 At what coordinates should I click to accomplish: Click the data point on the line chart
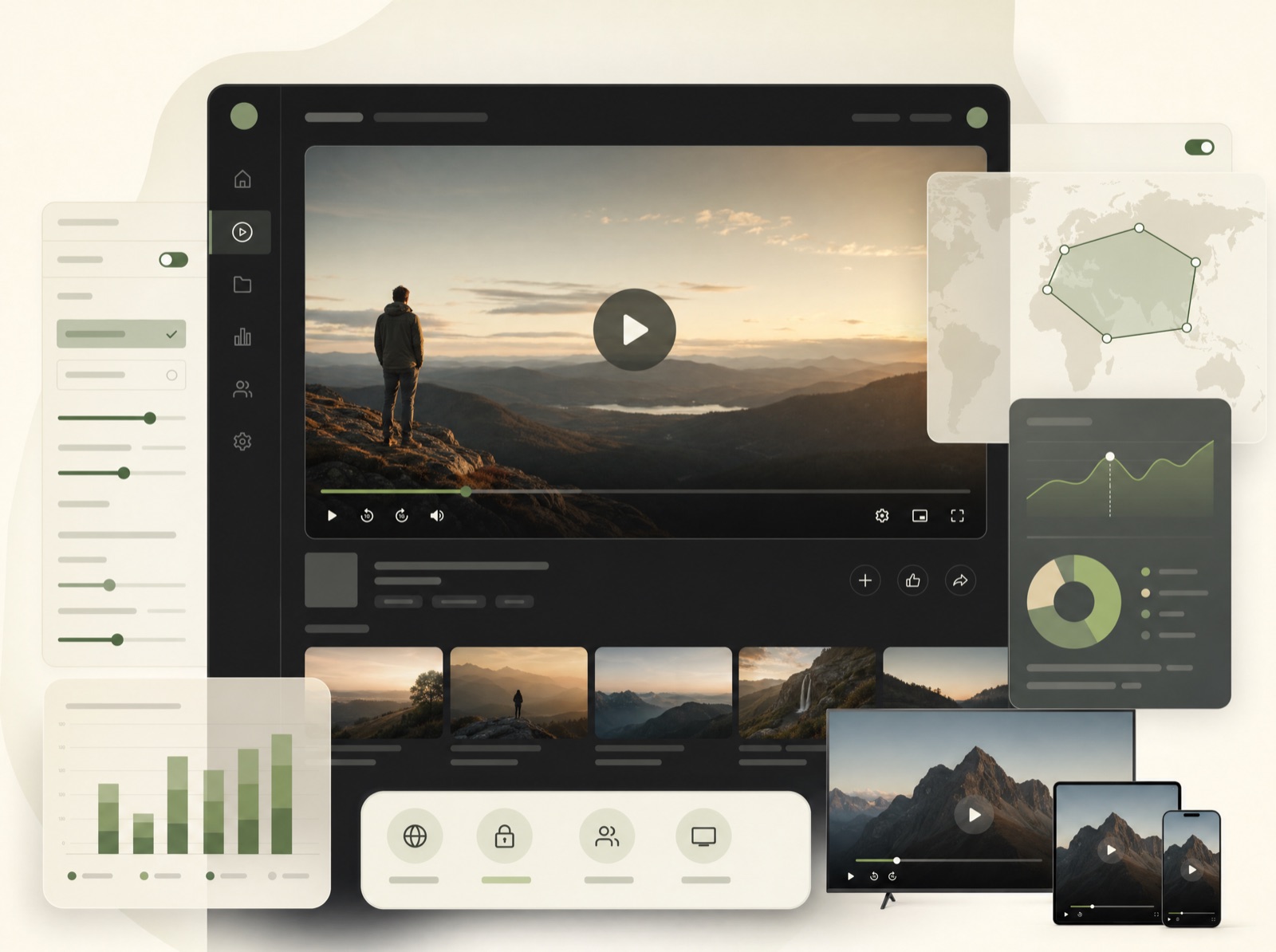1109,456
